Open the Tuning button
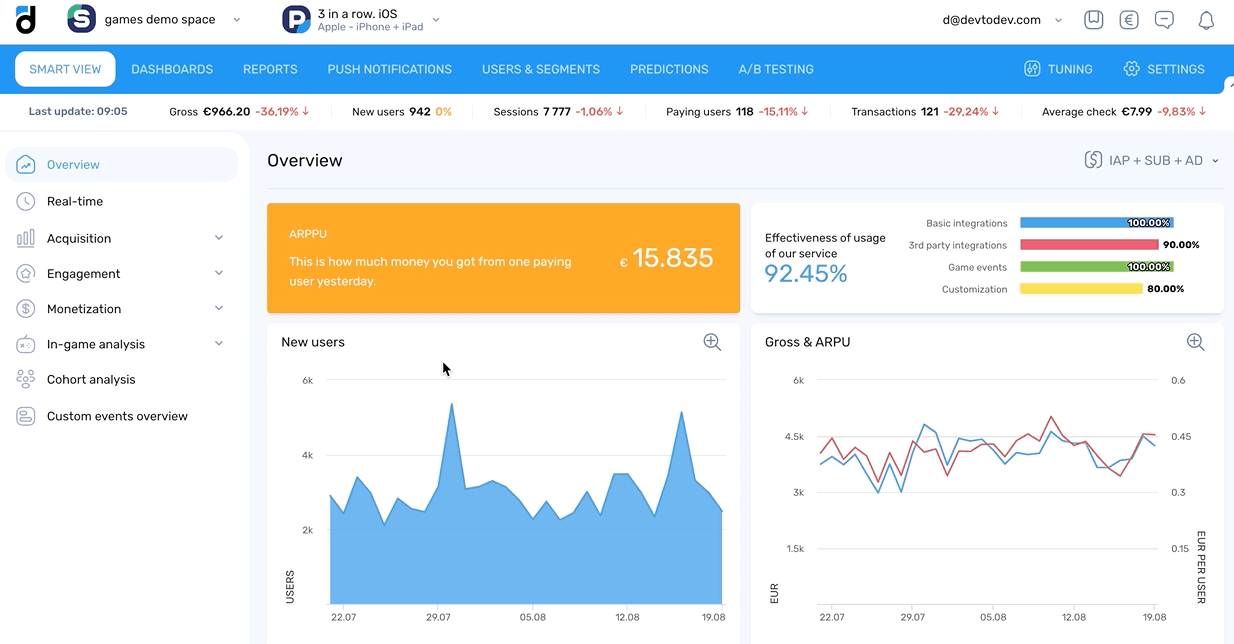The image size is (1234, 644). point(1058,69)
